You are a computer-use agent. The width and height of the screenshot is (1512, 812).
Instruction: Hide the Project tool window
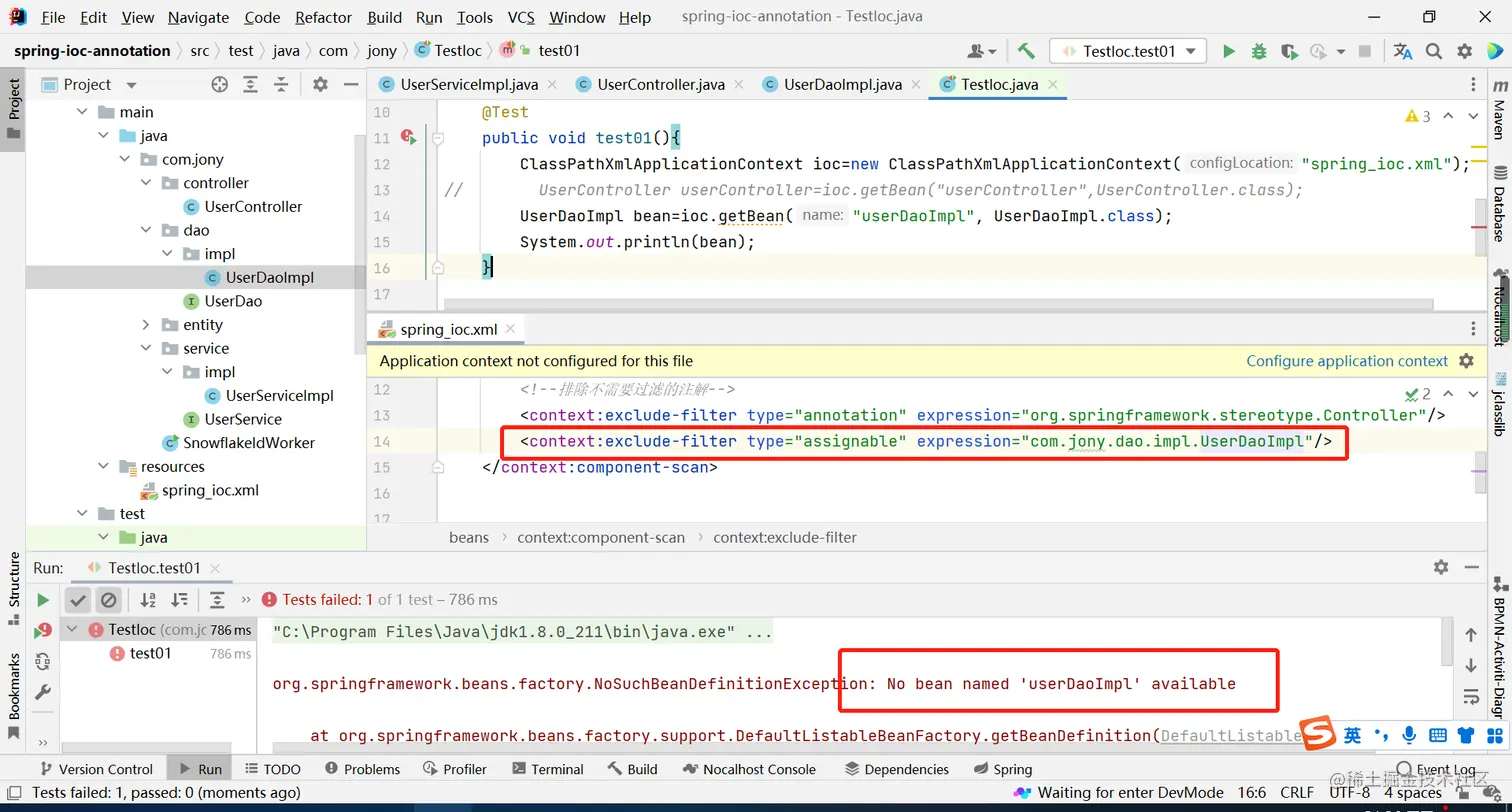click(x=349, y=85)
